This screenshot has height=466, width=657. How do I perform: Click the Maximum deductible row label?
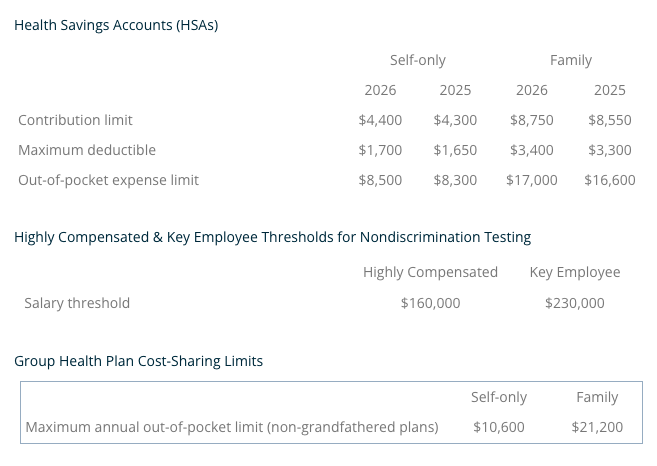coord(87,150)
